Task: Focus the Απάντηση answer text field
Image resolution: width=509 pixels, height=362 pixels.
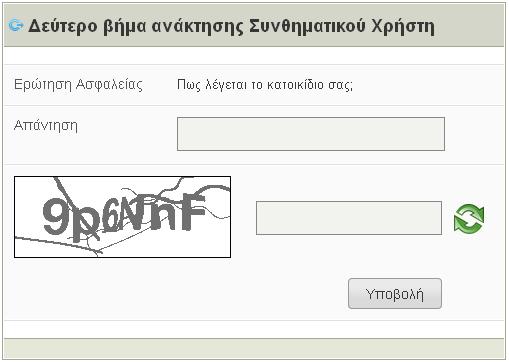Action: pos(311,134)
